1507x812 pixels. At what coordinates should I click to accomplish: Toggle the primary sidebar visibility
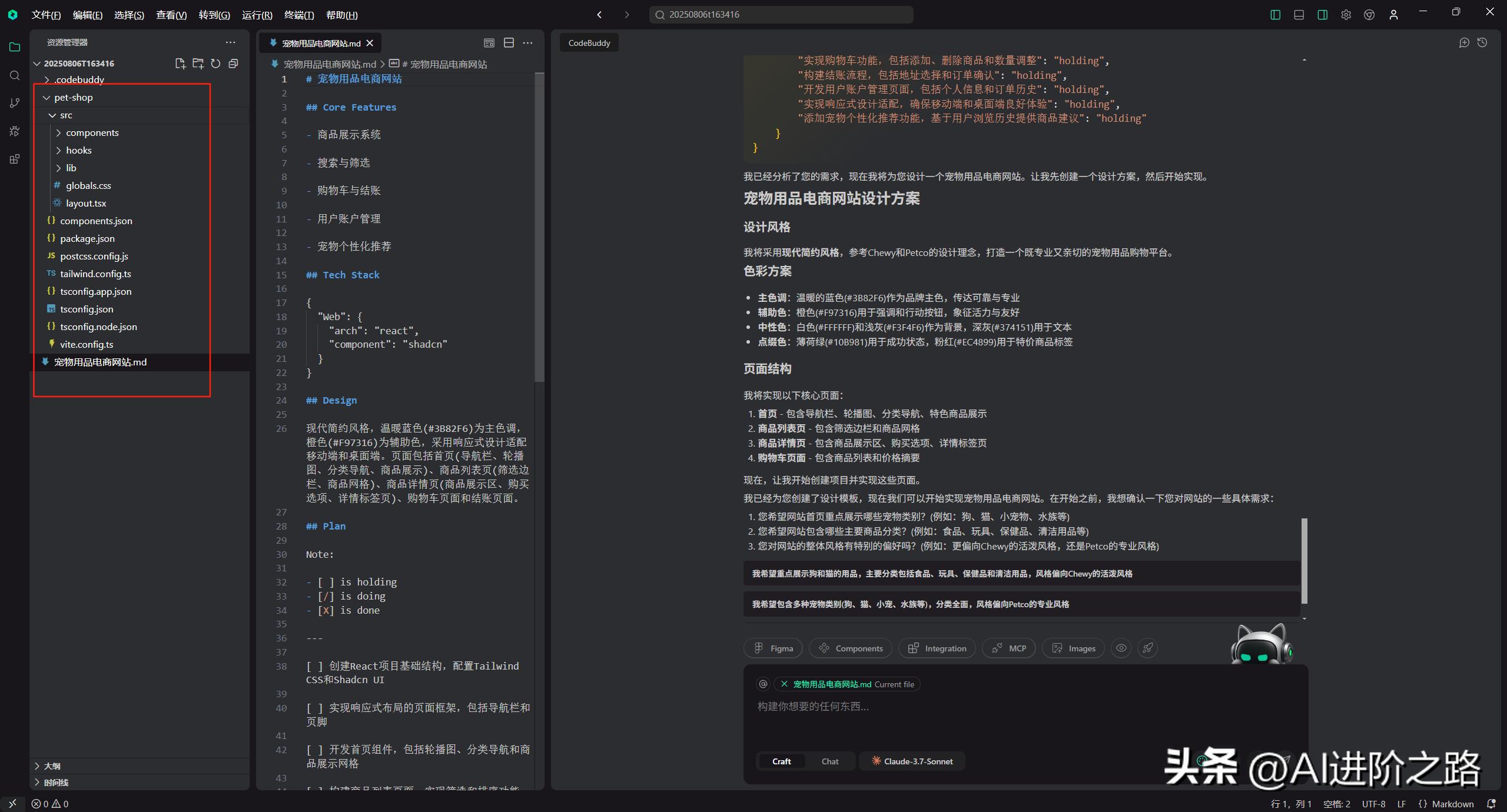1275,15
